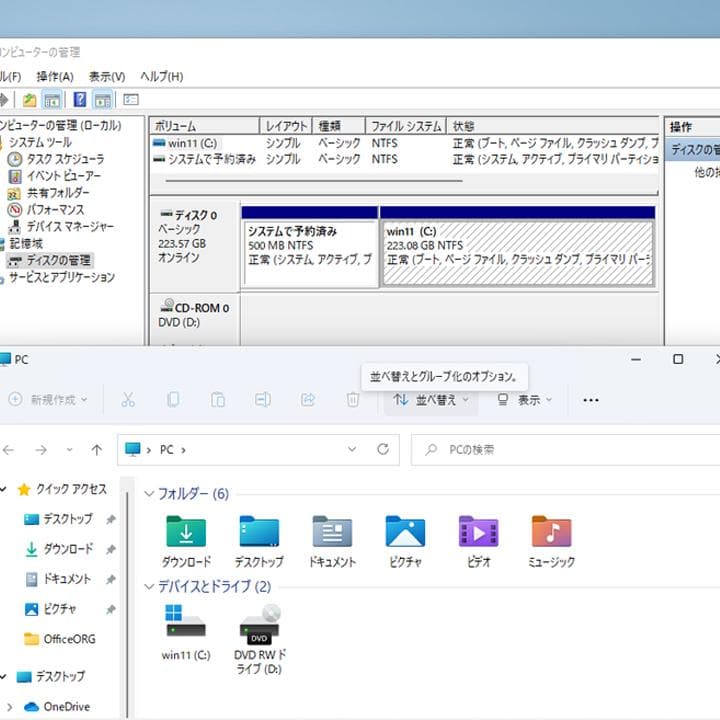Select ディスクの管理 in the tree
Screen dimensions: 720x720
click(x=58, y=260)
